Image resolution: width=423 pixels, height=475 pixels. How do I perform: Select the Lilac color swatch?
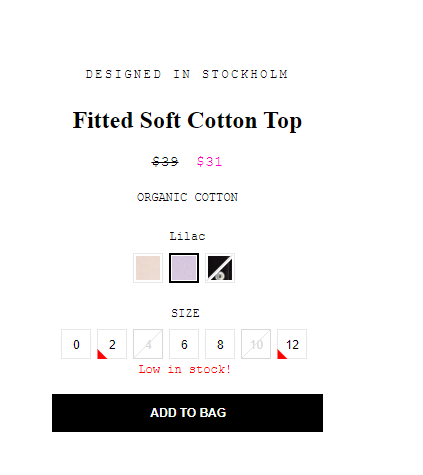point(184,268)
